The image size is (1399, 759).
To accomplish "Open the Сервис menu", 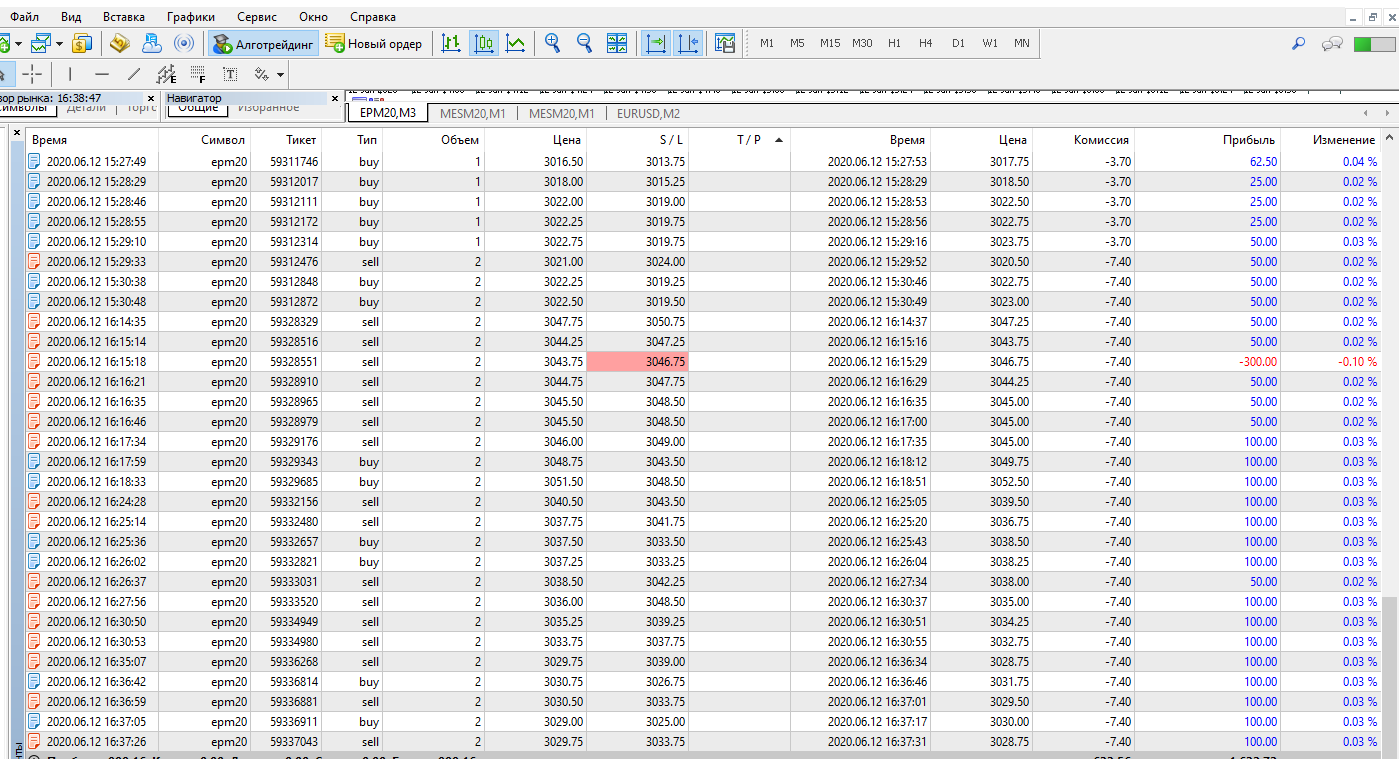I will [x=257, y=17].
